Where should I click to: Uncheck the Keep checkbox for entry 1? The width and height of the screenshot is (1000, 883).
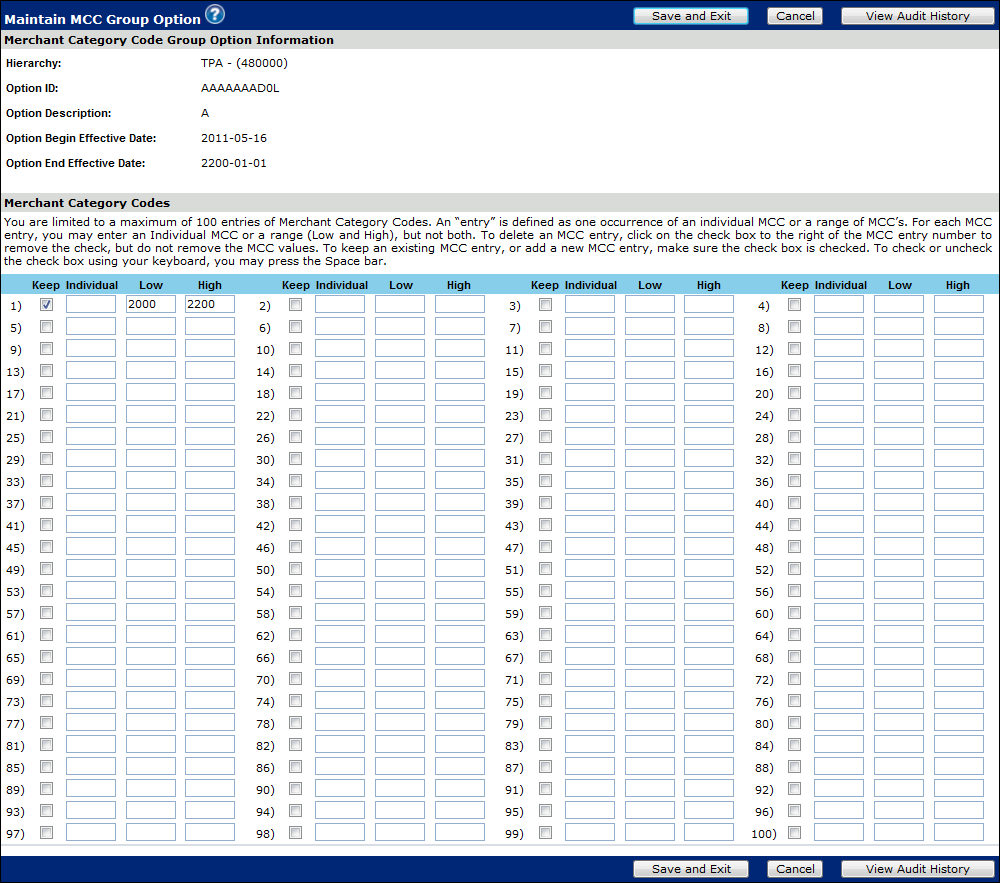pos(47,305)
